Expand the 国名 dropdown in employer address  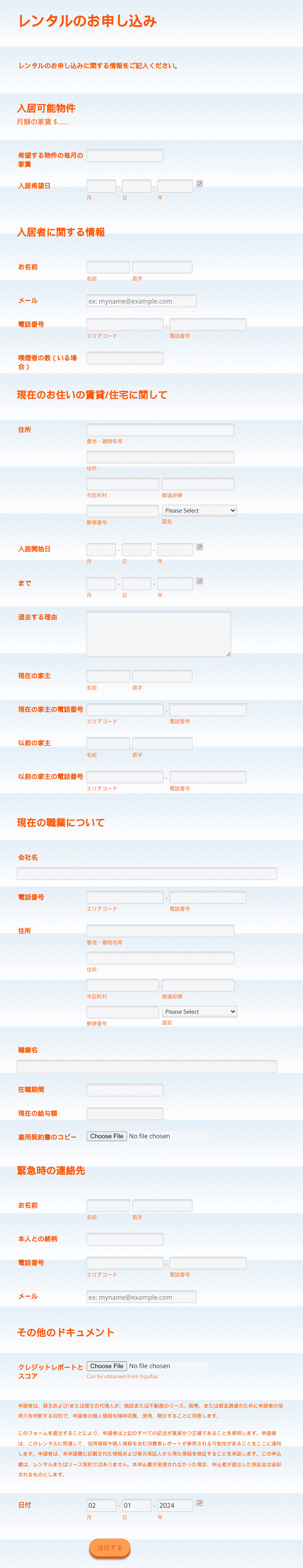[x=200, y=1011]
